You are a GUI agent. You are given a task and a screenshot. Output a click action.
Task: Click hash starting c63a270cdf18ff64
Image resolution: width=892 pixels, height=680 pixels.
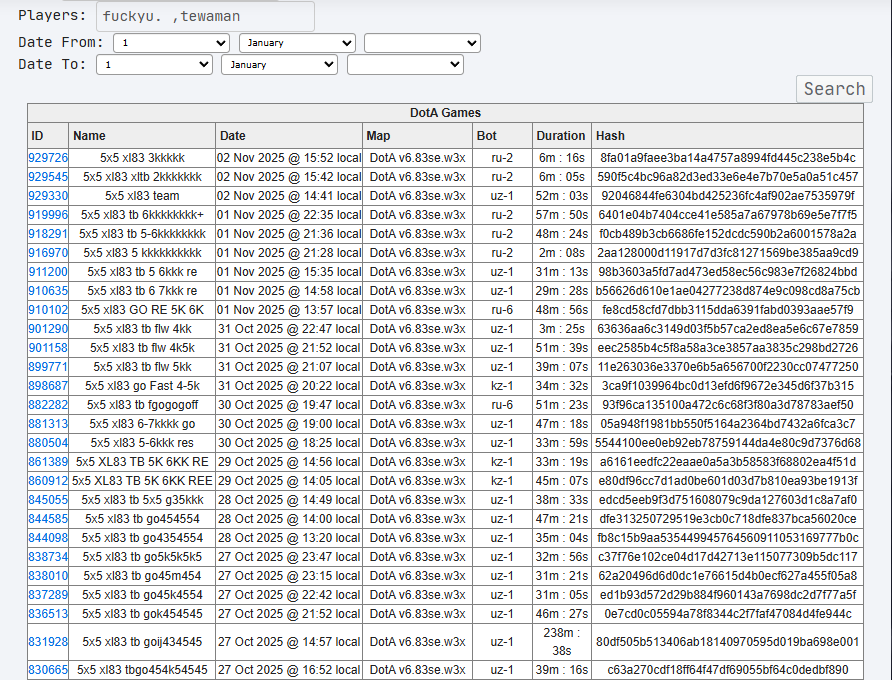pyautogui.click(x=728, y=670)
